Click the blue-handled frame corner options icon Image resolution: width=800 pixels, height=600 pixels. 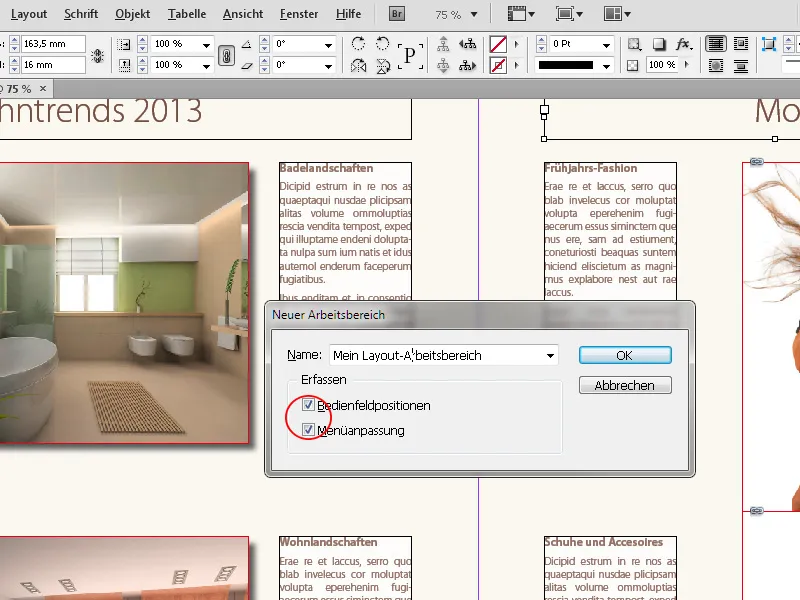(x=768, y=44)
